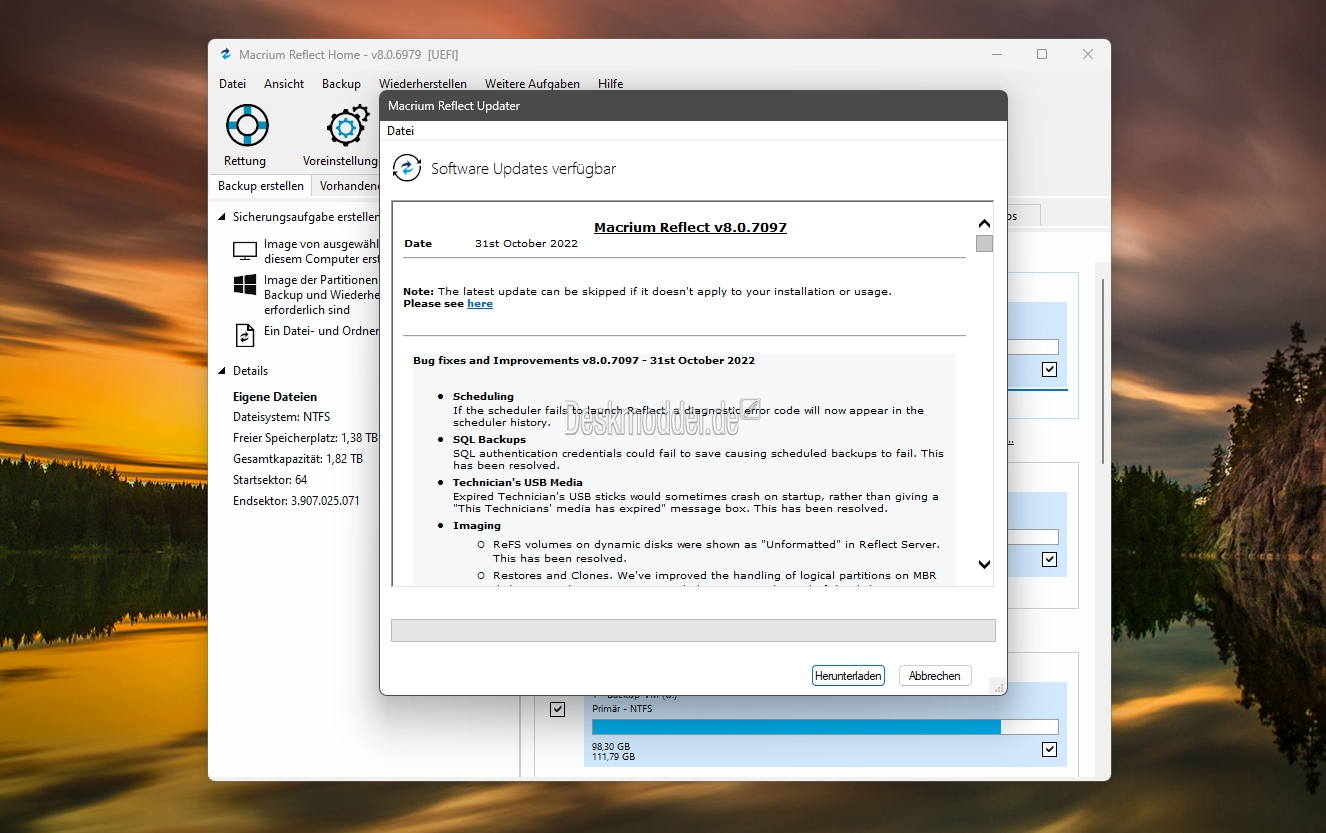The width and height of the screenshot is (1326, 833).
Task: Open the Ansicht menu
Action: 284,84
